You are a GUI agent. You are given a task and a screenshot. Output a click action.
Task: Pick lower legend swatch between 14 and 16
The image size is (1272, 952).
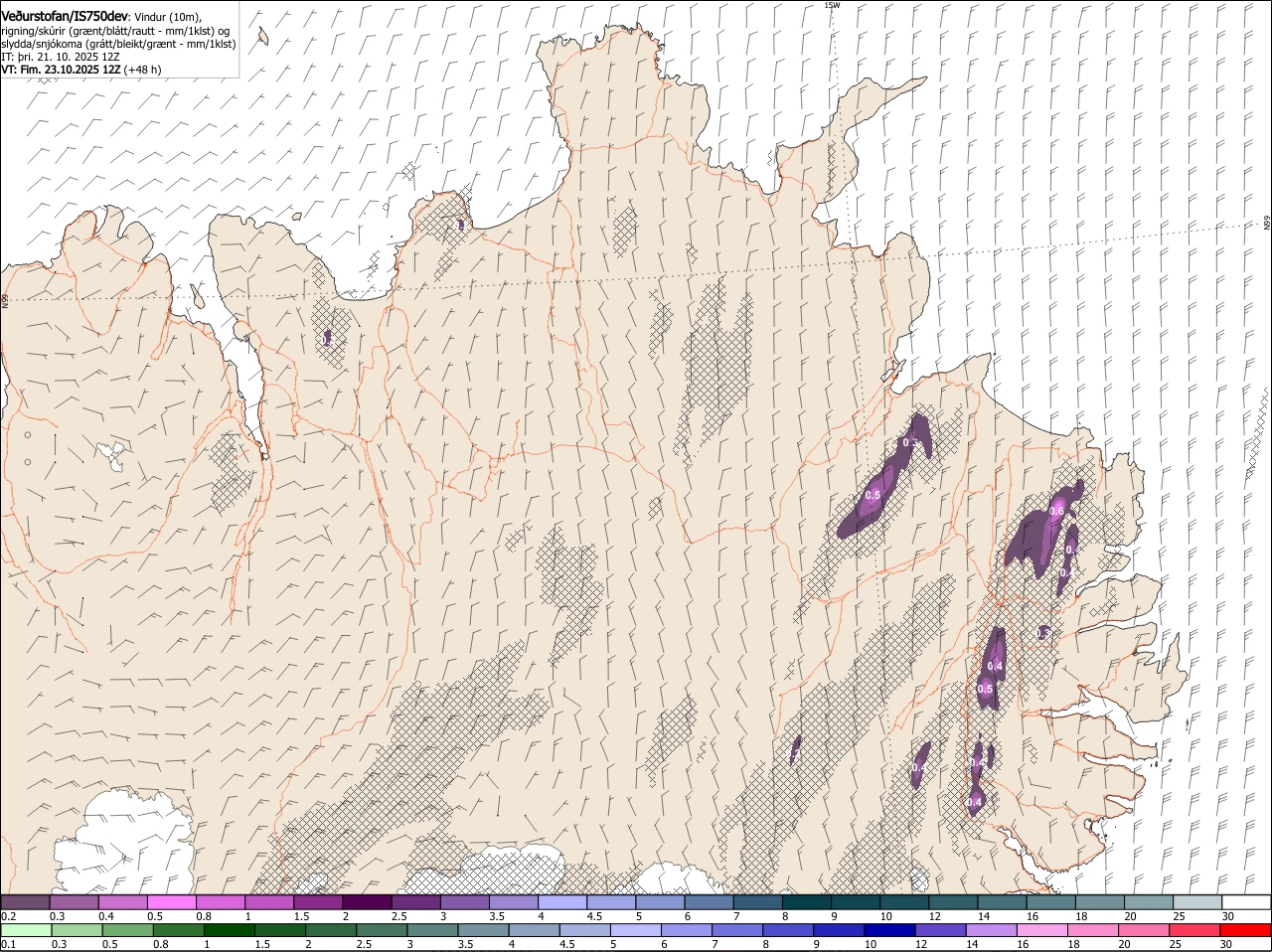tap(990, 930)
